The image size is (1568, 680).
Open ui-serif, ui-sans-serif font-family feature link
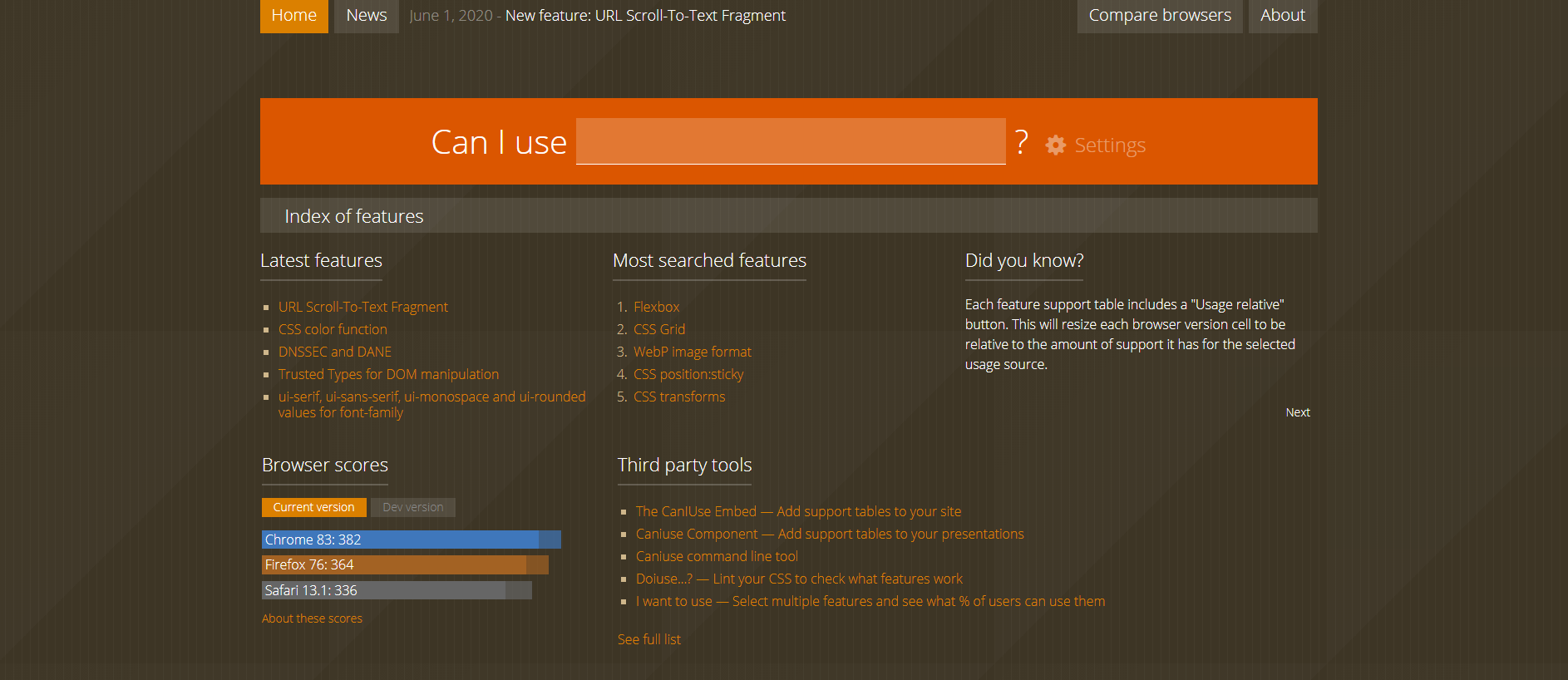coord(431,404)
